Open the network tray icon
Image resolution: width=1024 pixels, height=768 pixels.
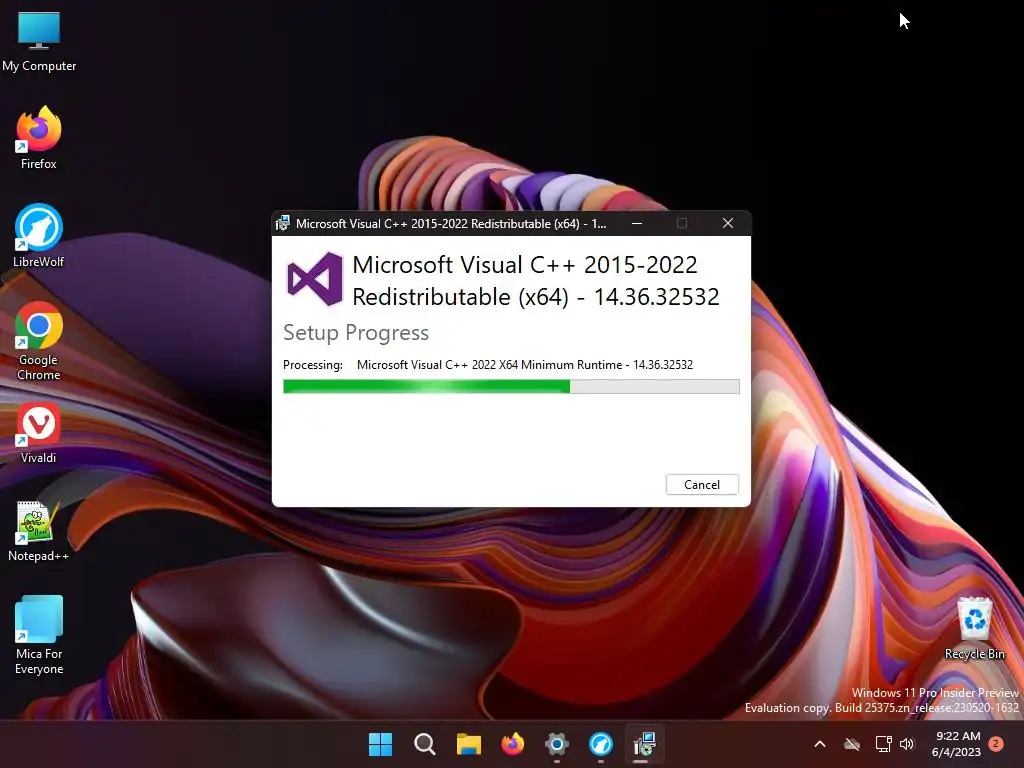point(884,744)
